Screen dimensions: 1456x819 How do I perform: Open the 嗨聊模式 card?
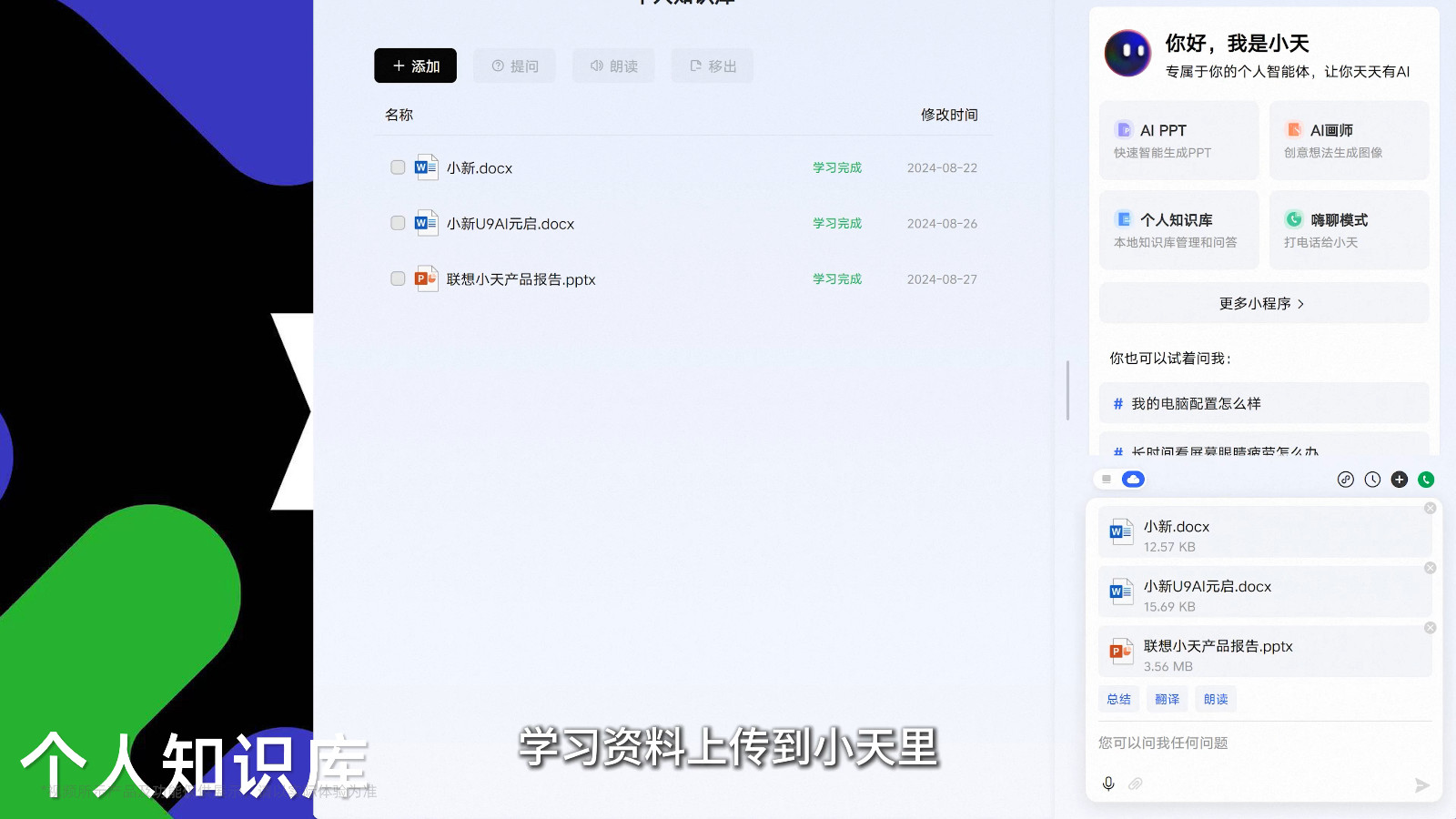(1349, 229)
